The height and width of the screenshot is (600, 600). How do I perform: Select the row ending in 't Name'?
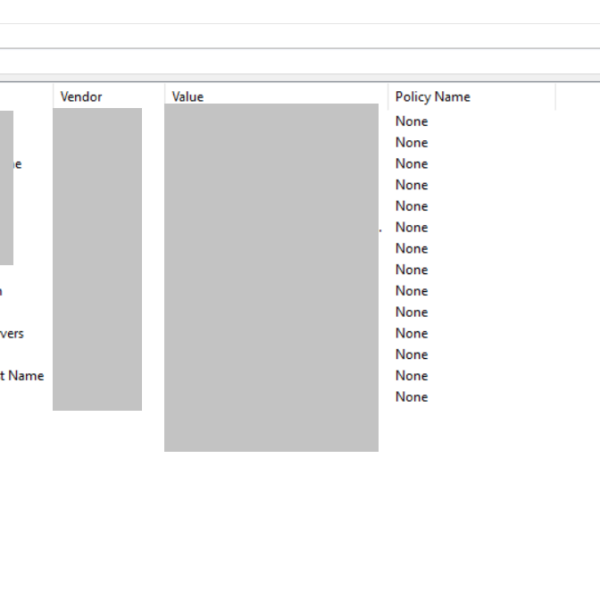coord(22,376)
